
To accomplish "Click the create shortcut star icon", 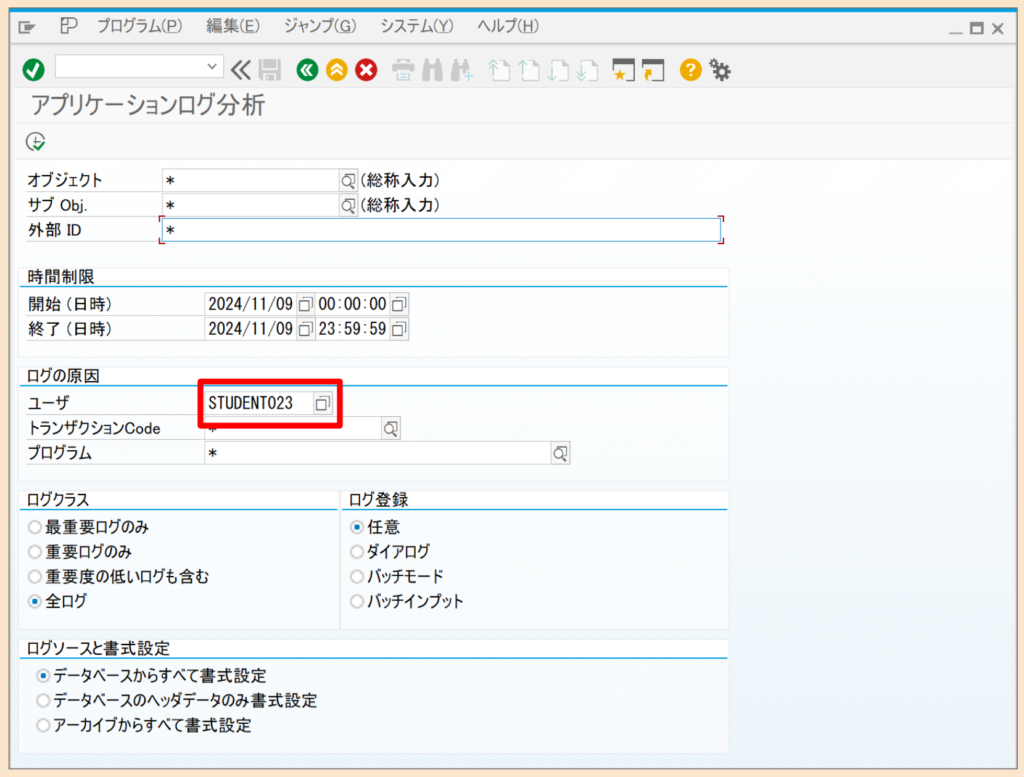I will tap(622, 70).
